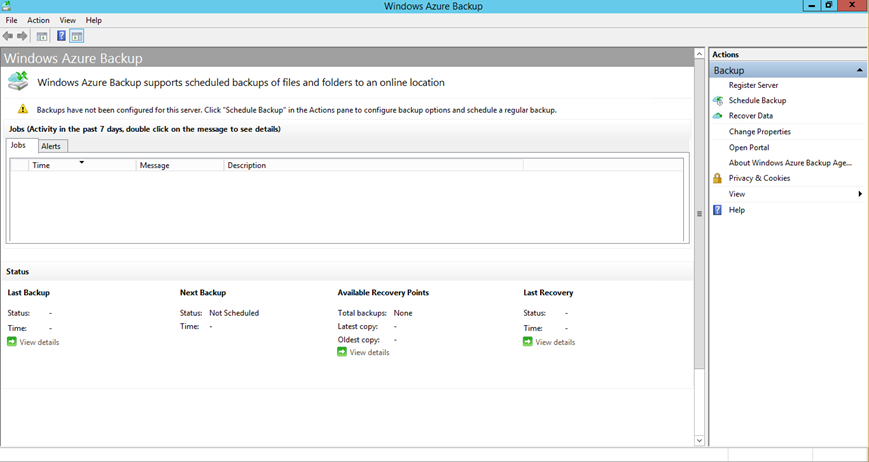Select the main pane scroll up arrow

pyautogui.click(x=699, y=54)
